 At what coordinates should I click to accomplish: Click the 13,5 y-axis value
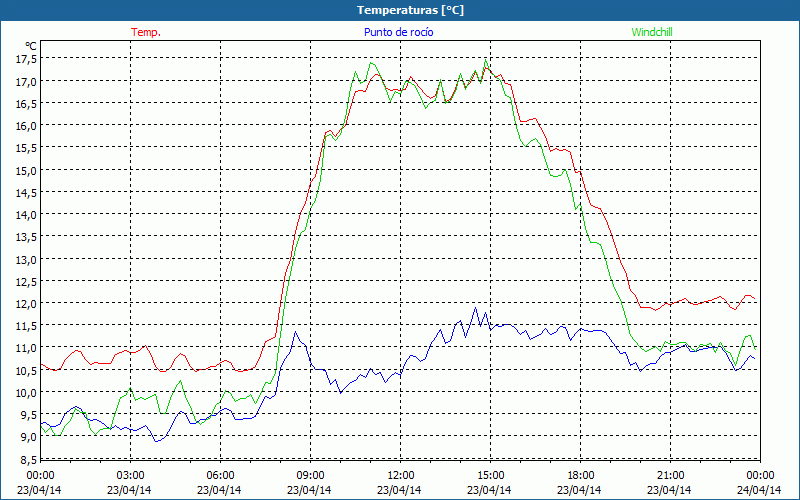(26, 237)
